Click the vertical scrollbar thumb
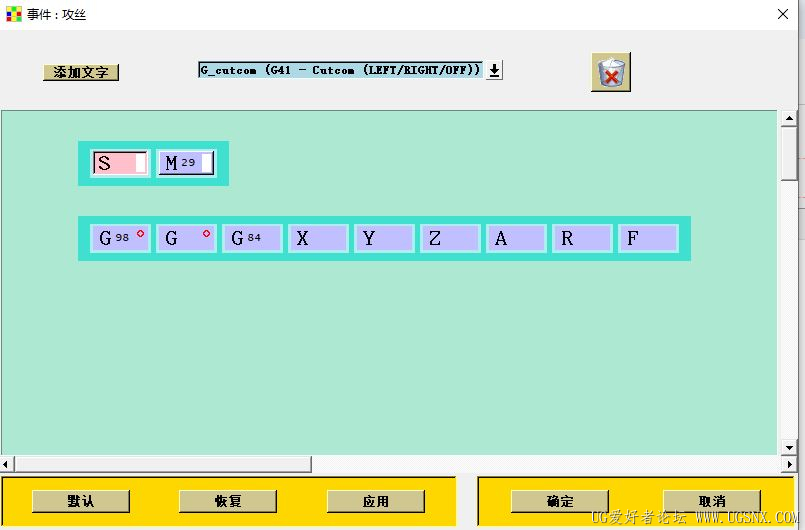805x530 pixels. [x=789, y=154]
